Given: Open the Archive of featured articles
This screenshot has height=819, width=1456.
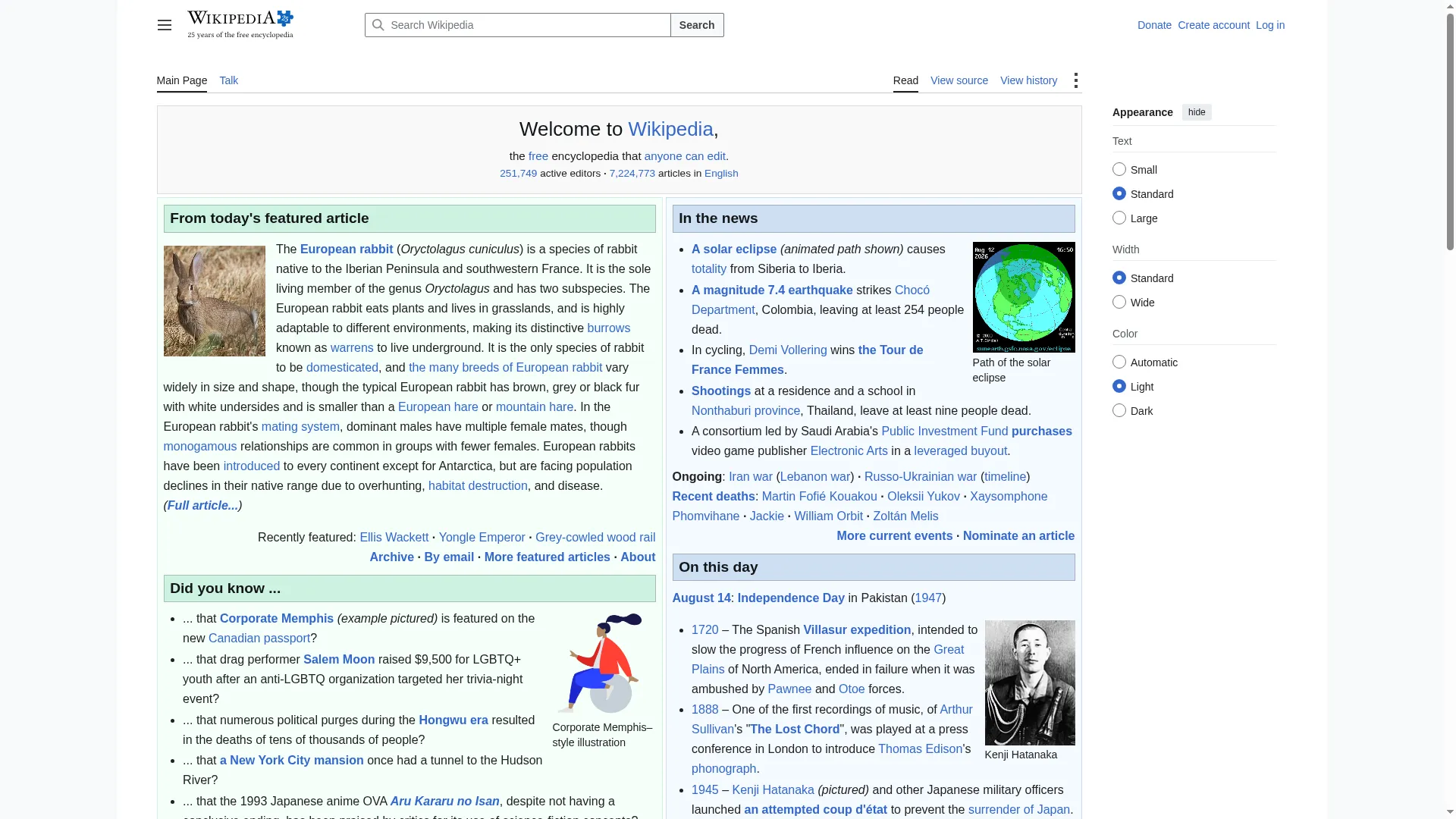Looking at the screenshot, I should 392,557.
